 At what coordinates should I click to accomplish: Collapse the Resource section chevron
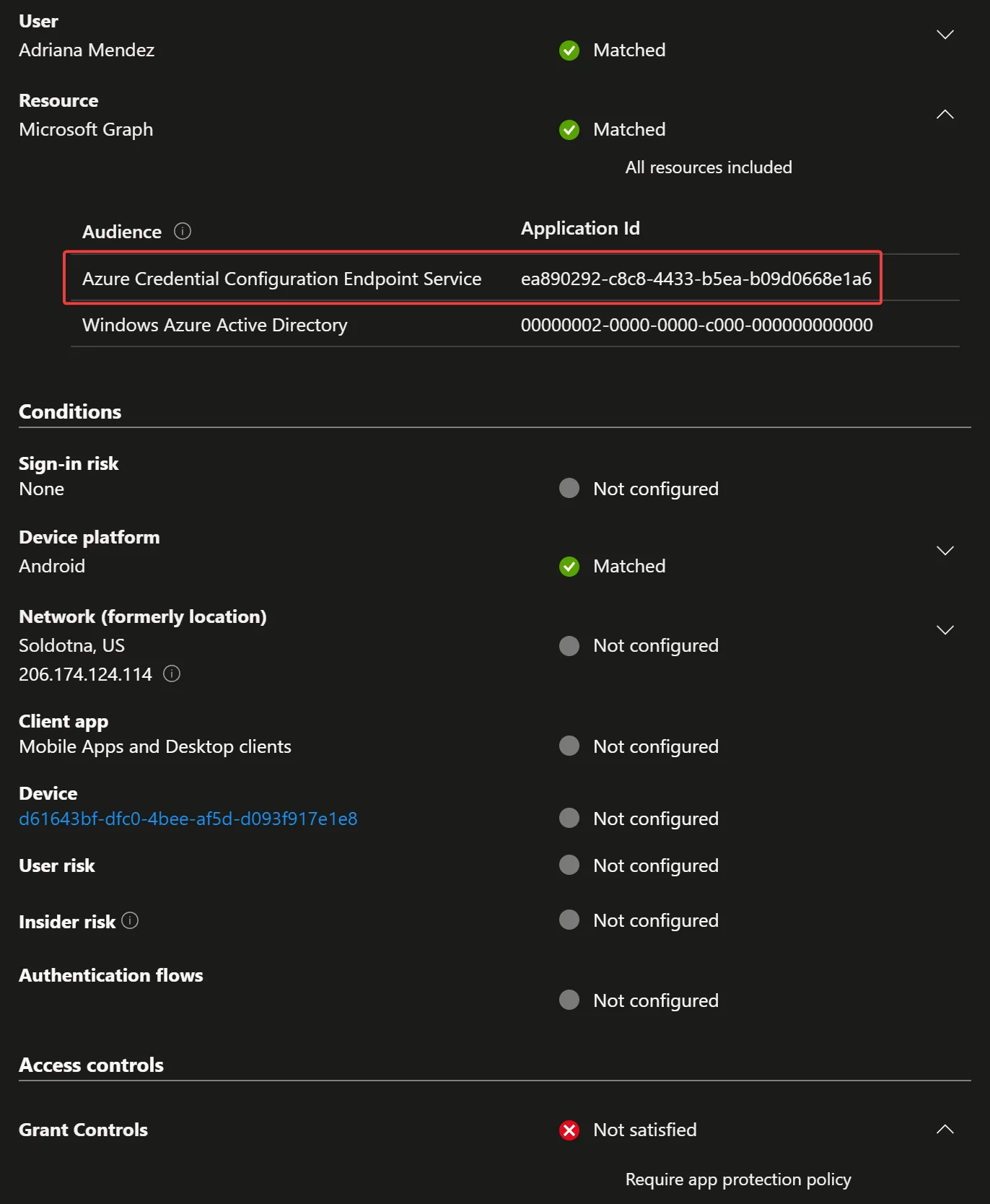945,114
